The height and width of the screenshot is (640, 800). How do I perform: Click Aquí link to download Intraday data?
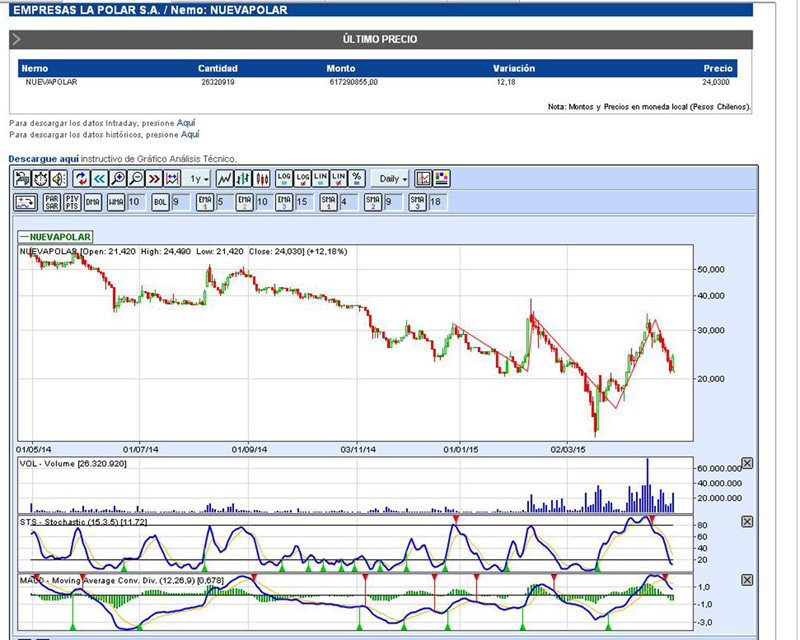click(186, 123)
